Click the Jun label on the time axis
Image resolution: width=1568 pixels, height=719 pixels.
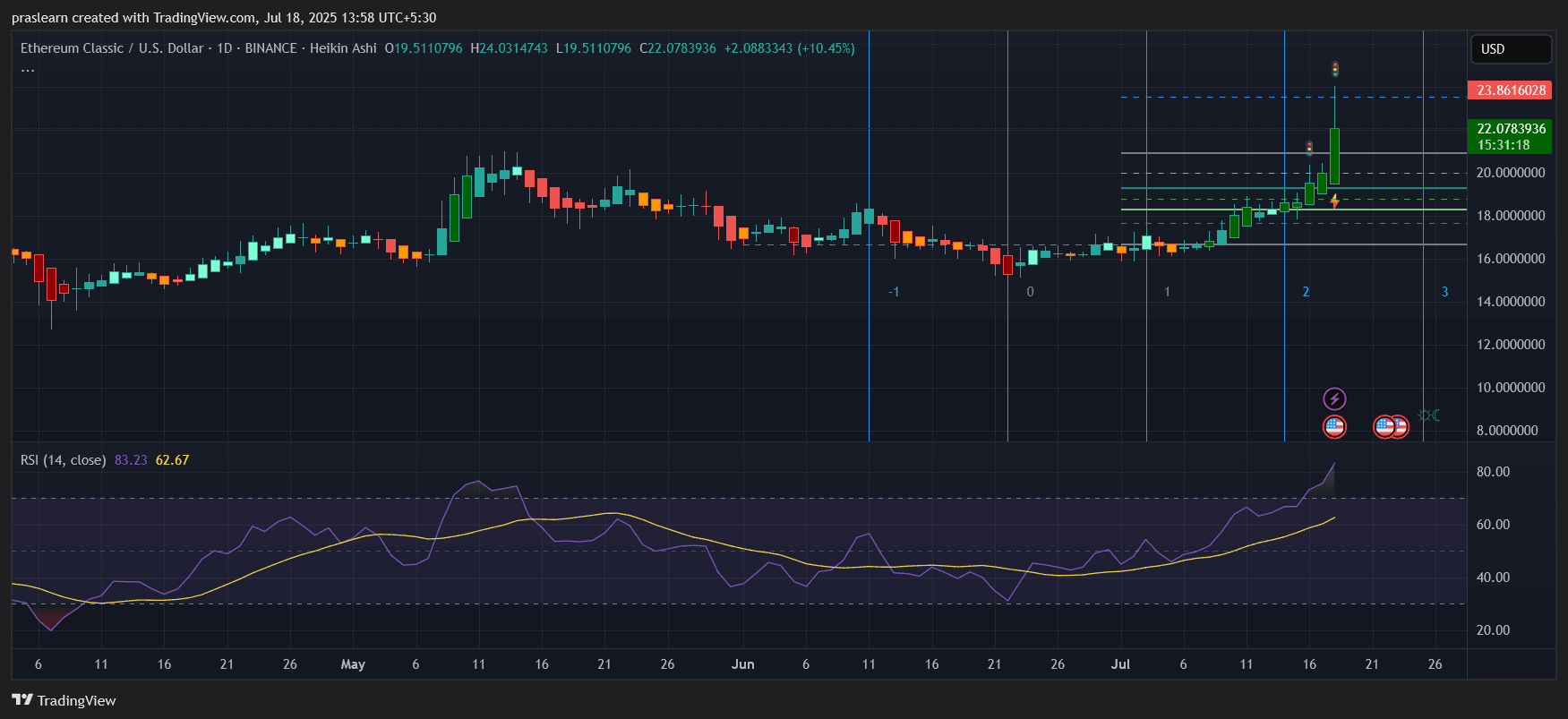[x=742, y=664]
